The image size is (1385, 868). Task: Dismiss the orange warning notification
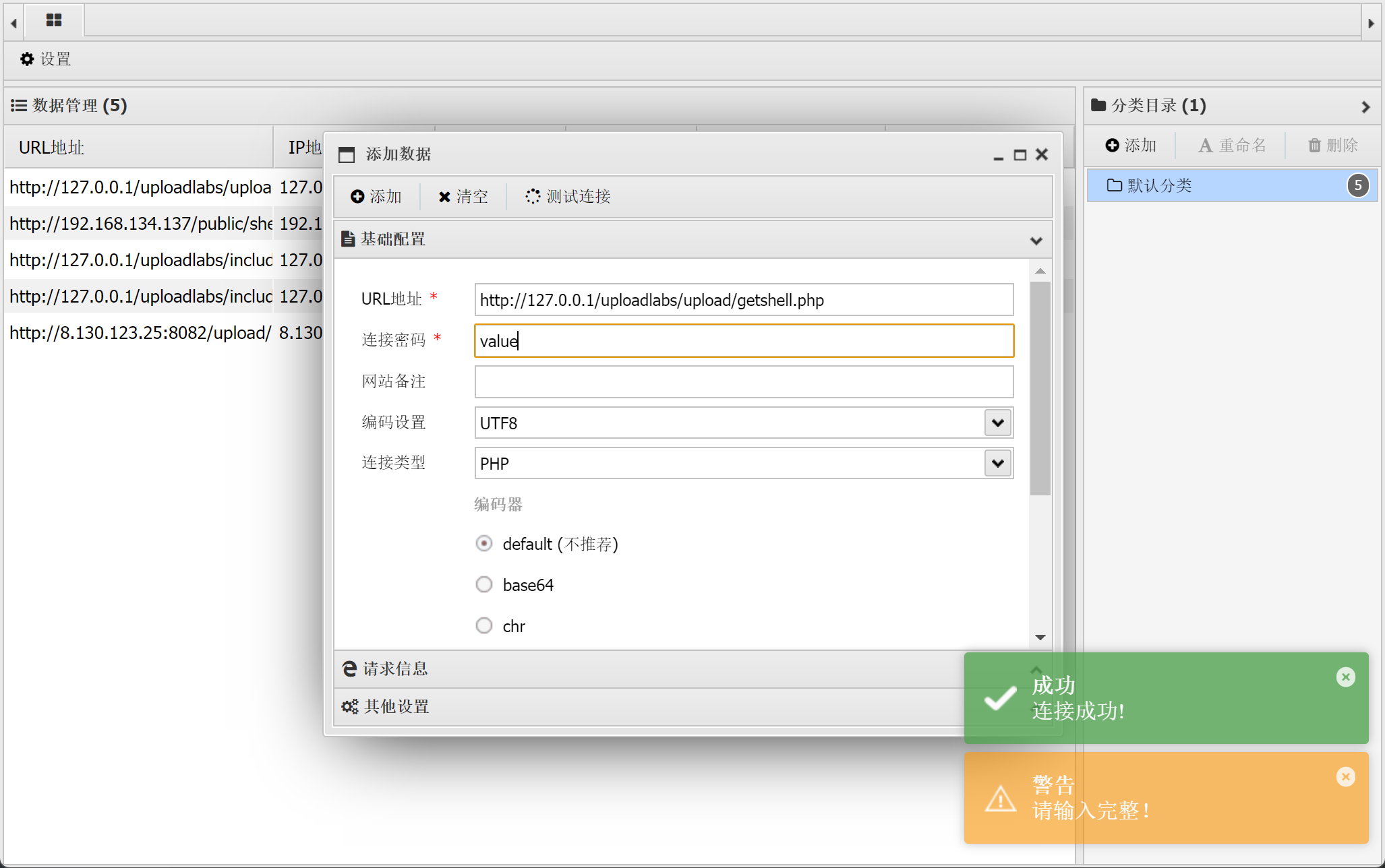1345,777
